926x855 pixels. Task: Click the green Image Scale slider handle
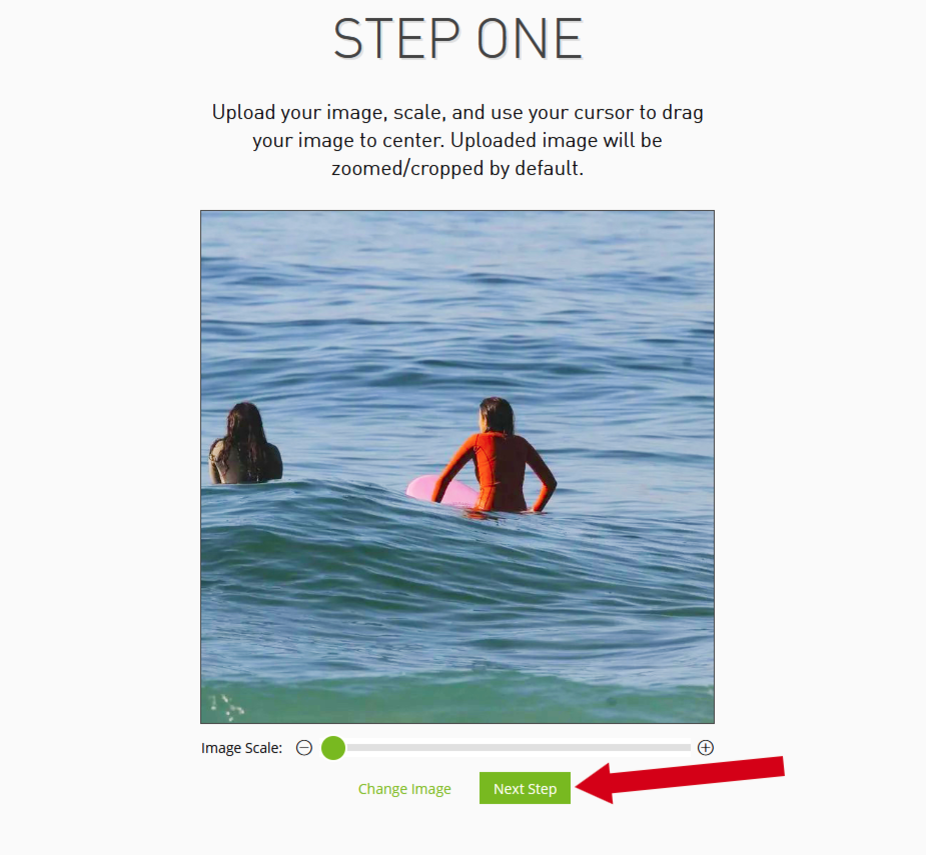[x=333, y=748]
